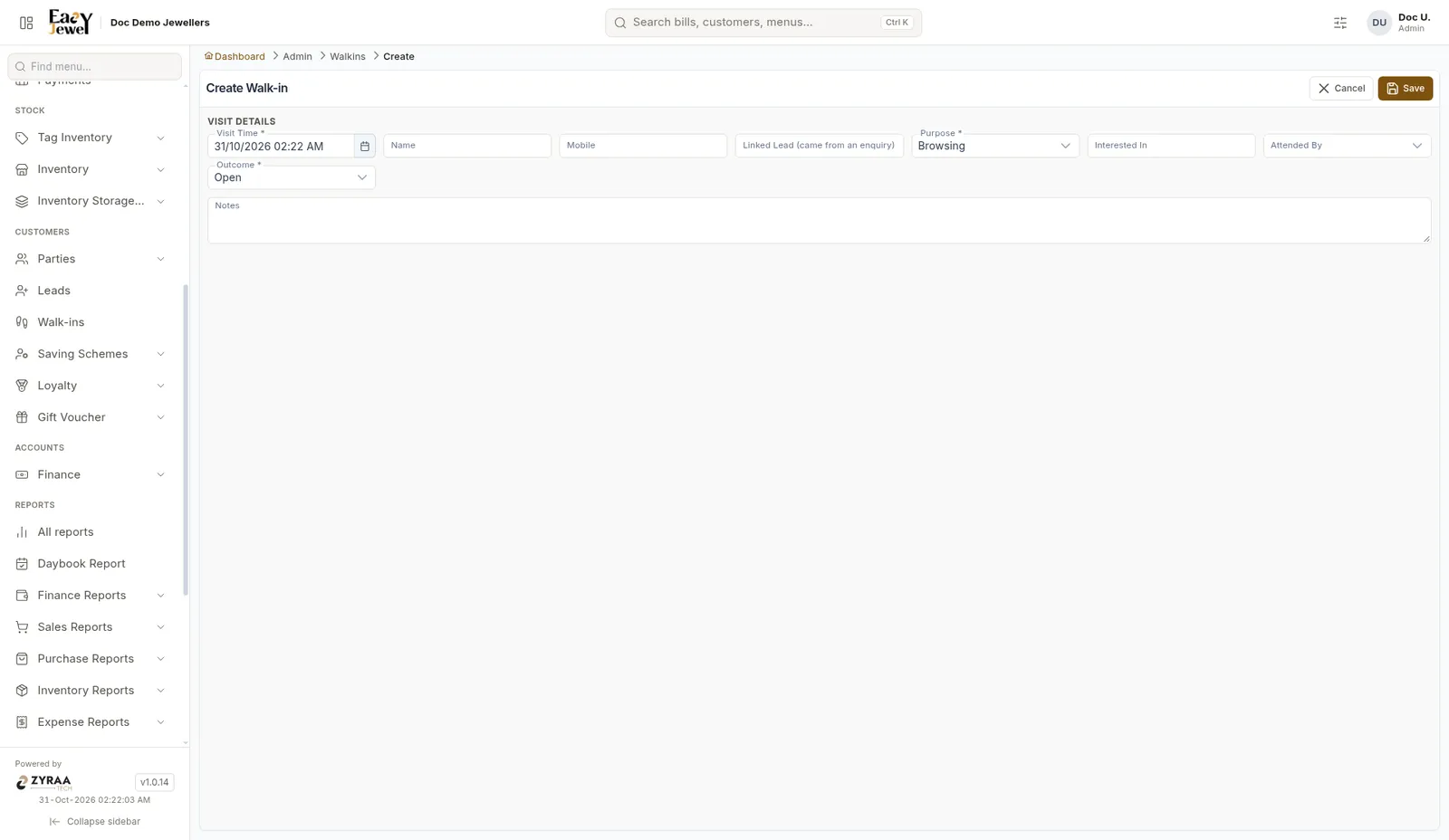Go to Dashboard via breadcrumb

[x=235, y=56]
